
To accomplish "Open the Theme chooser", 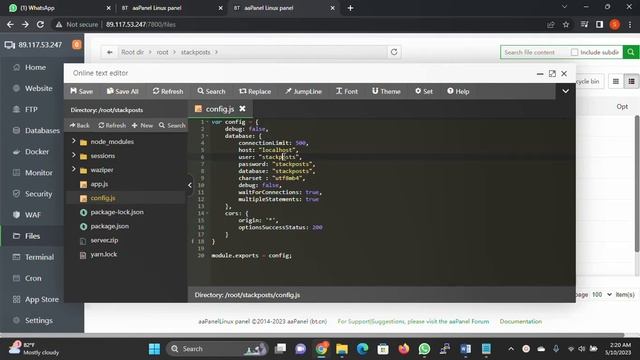I will coord(386,91).
